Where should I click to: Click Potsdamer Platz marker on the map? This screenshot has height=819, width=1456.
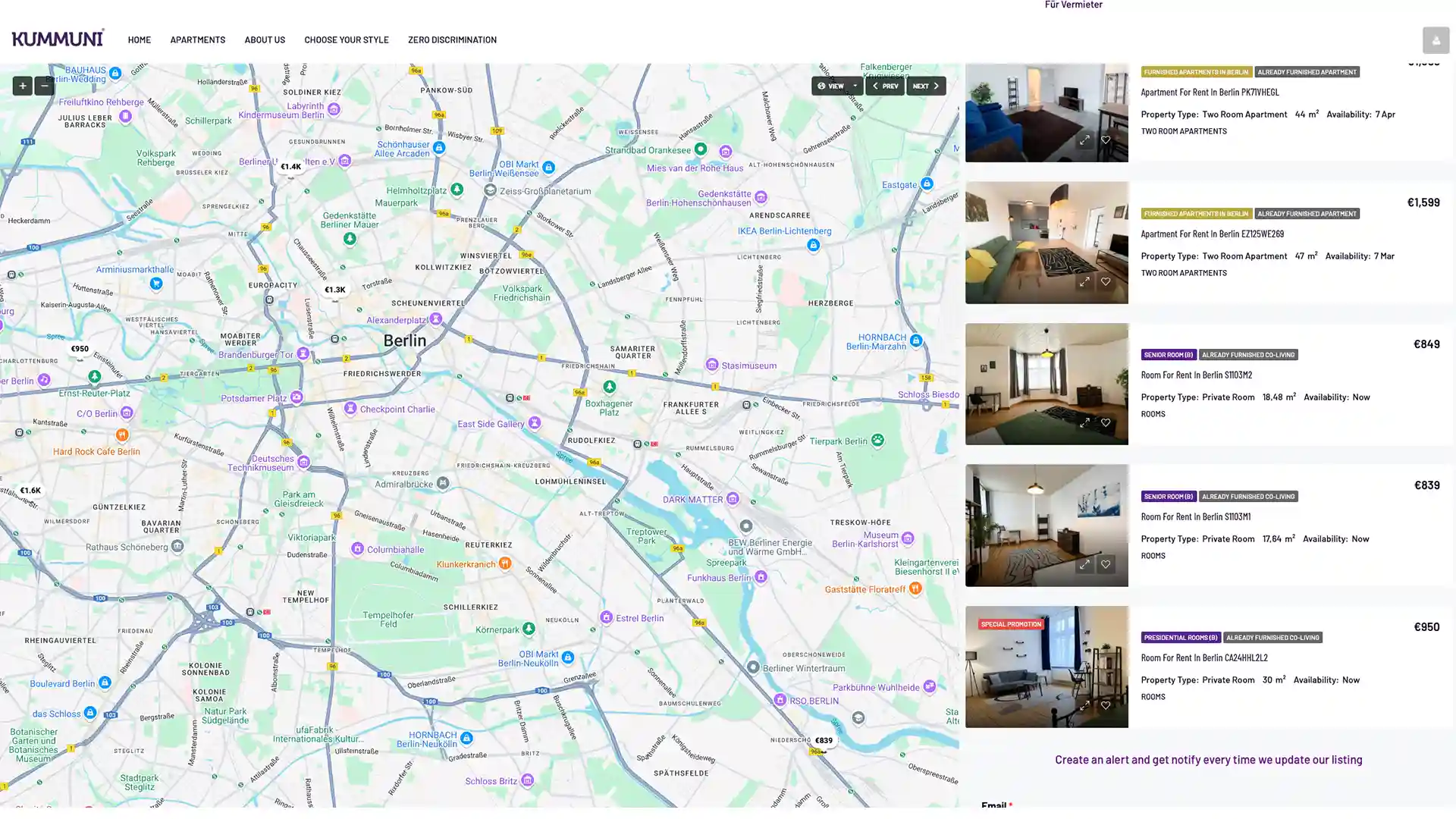[297, 397]
